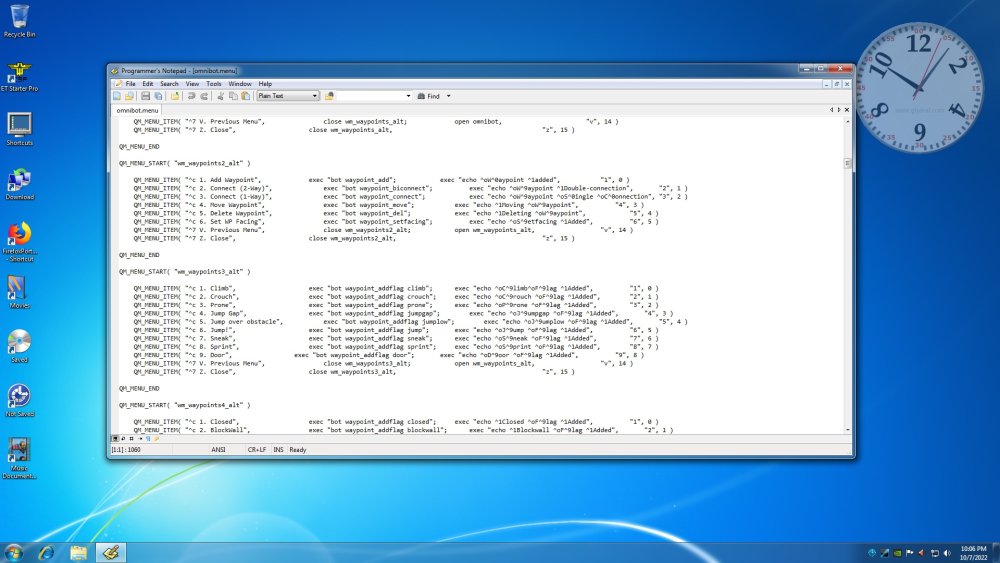Click the first mini-toolbar icon above status bar
Image resolution: width=1000 pixels, height=563 pixels.
[115, 439]
